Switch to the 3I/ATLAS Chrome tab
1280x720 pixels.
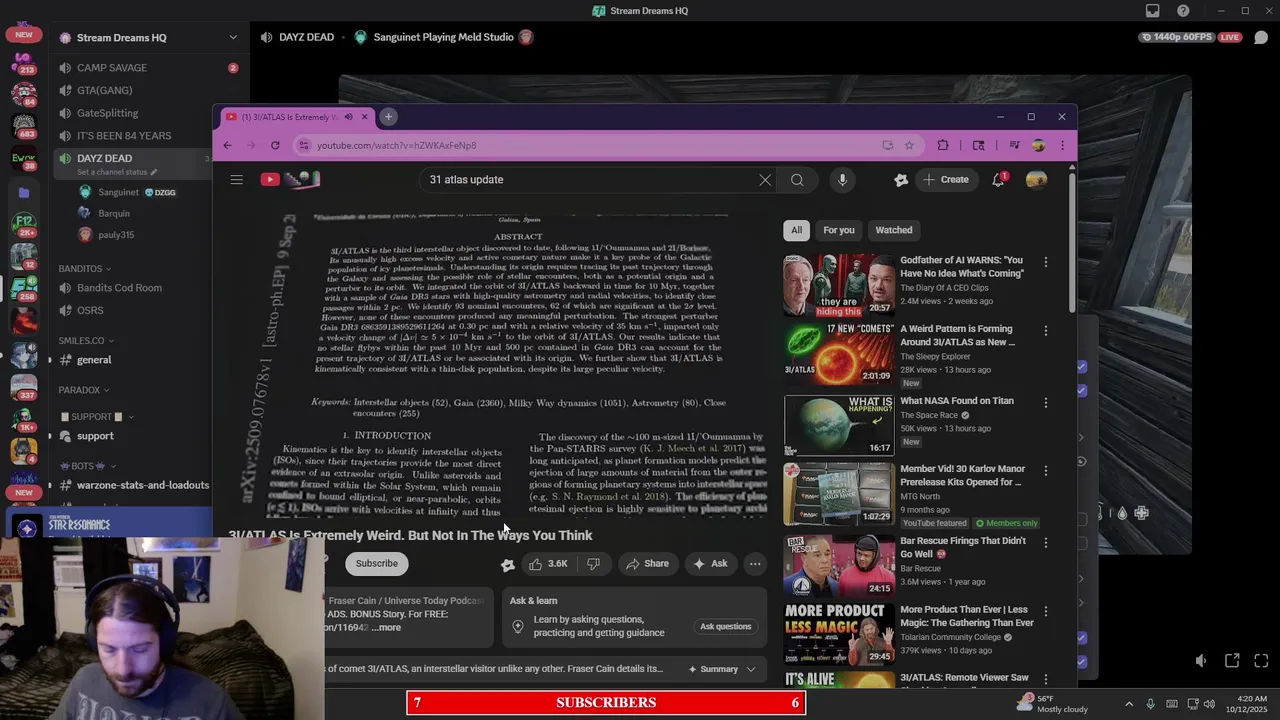297,117
